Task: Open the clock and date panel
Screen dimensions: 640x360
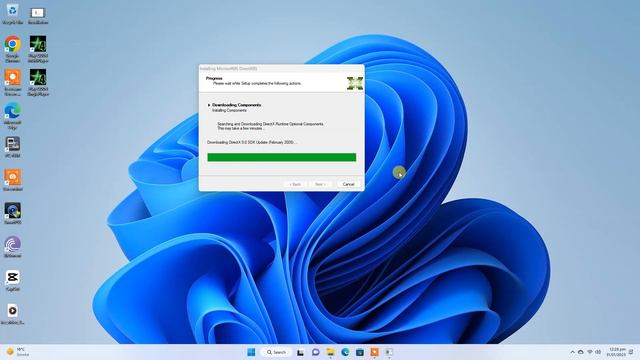Action: coord(616,352)
